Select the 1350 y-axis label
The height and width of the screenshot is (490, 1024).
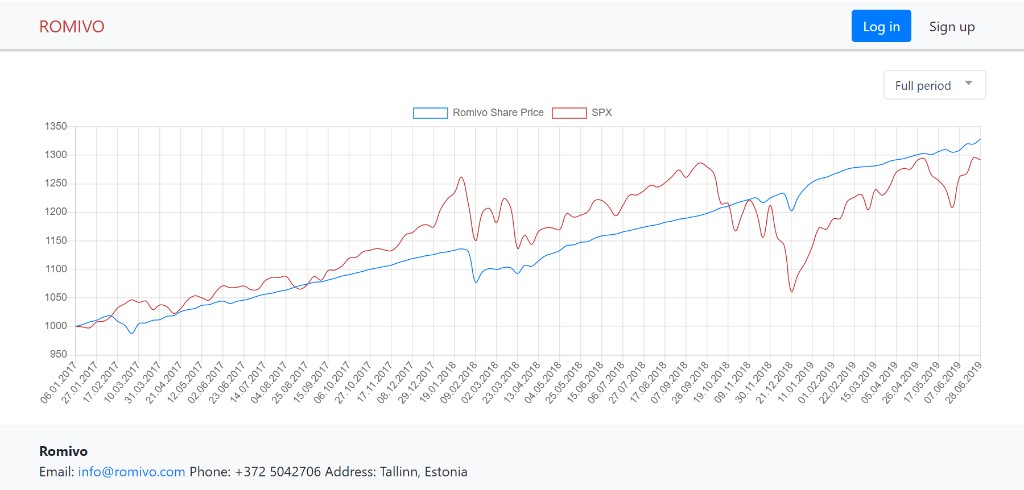tap(57, 127)
